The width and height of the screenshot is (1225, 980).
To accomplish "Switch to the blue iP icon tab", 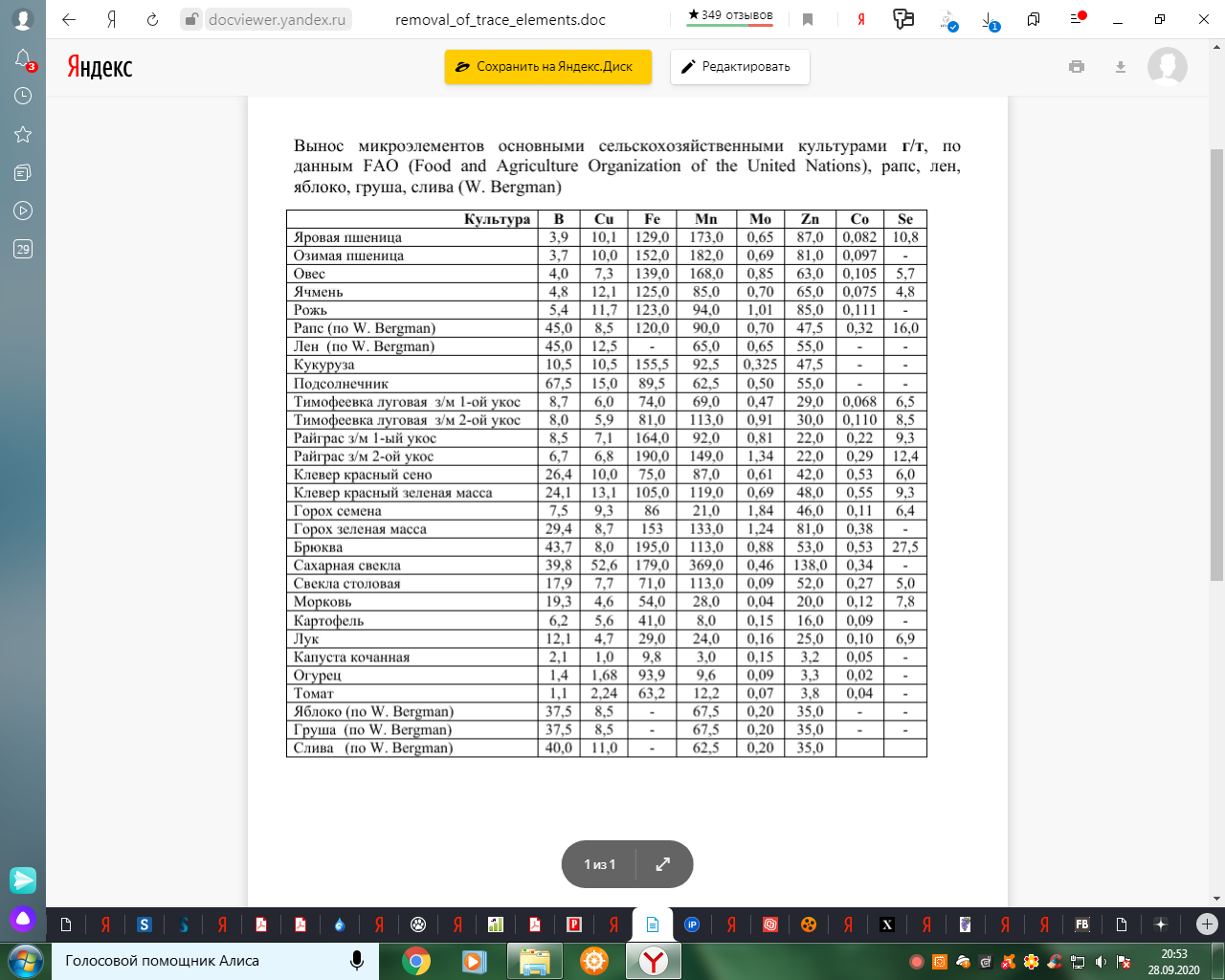I will tap(692, 924).
